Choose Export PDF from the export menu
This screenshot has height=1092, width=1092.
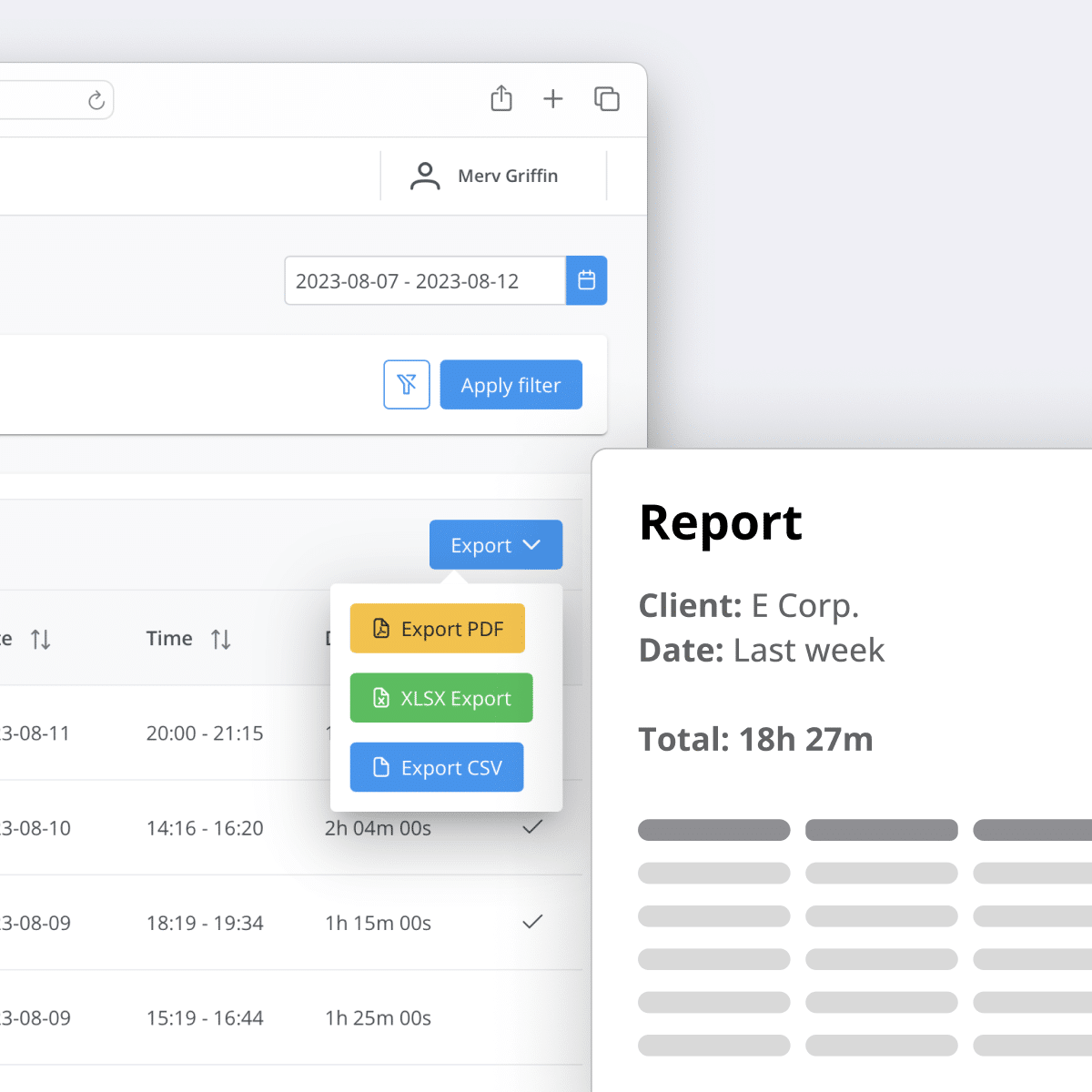click(x=438, y=628)
